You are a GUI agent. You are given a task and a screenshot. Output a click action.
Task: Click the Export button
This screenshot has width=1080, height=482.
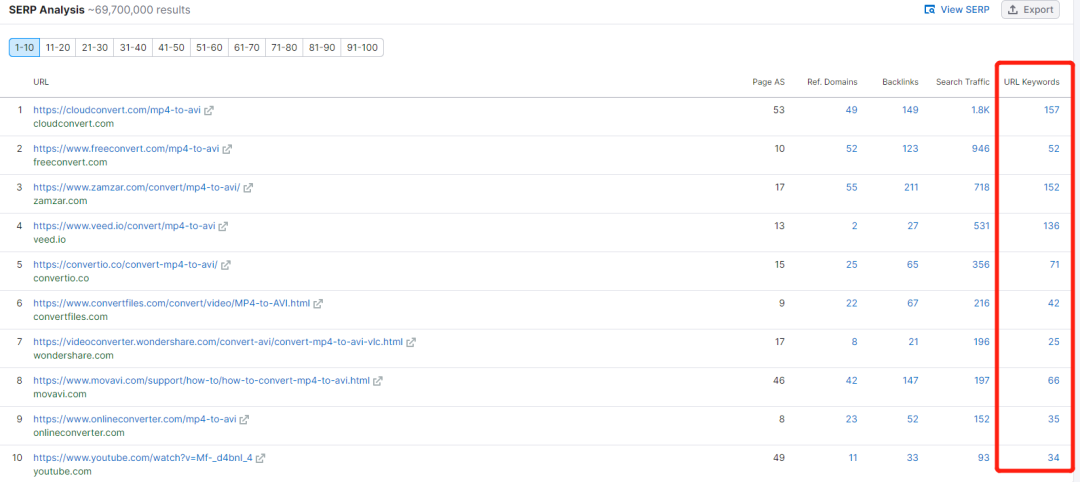tap(1029, 10)
